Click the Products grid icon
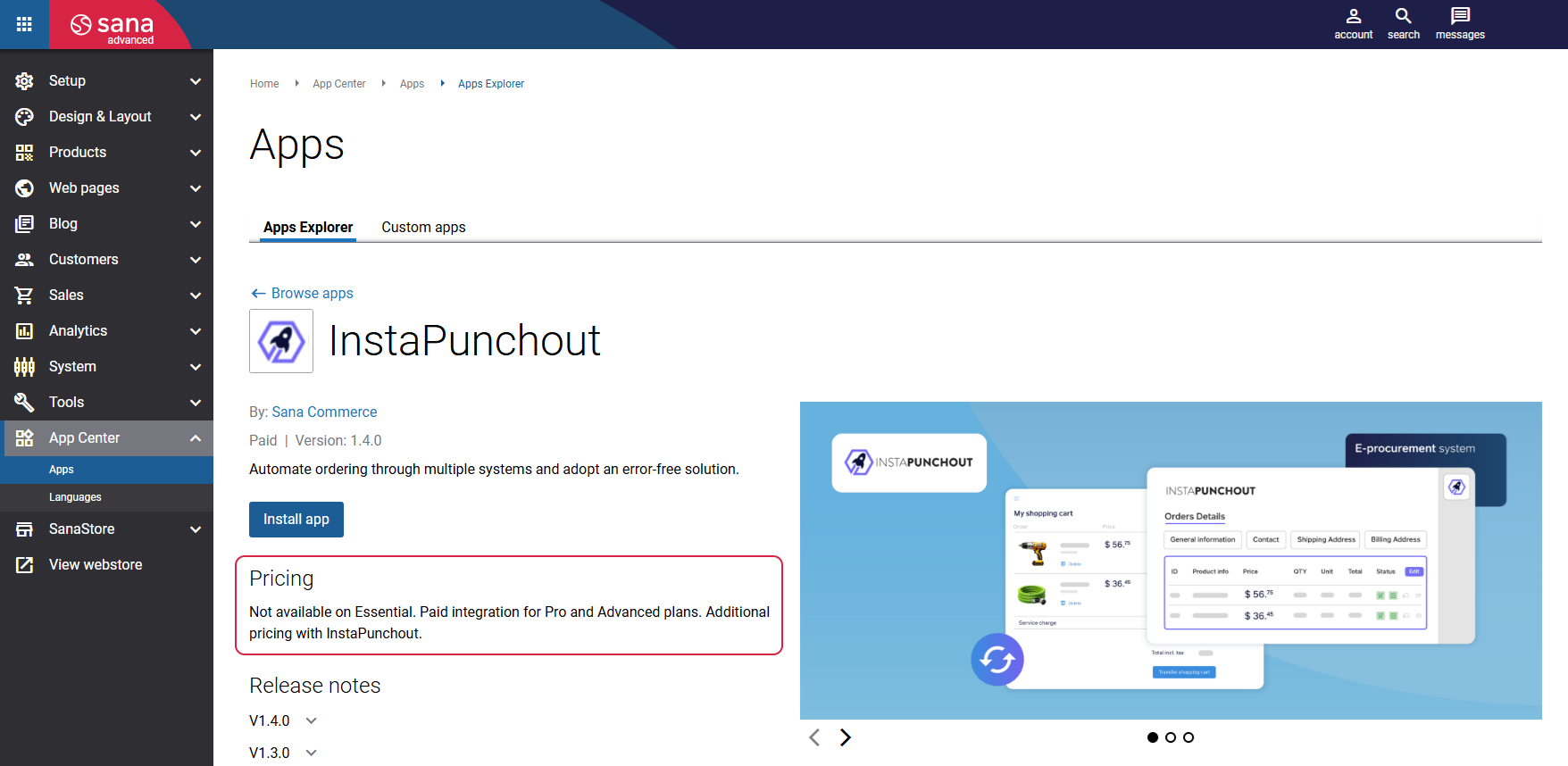 point(24,153)
